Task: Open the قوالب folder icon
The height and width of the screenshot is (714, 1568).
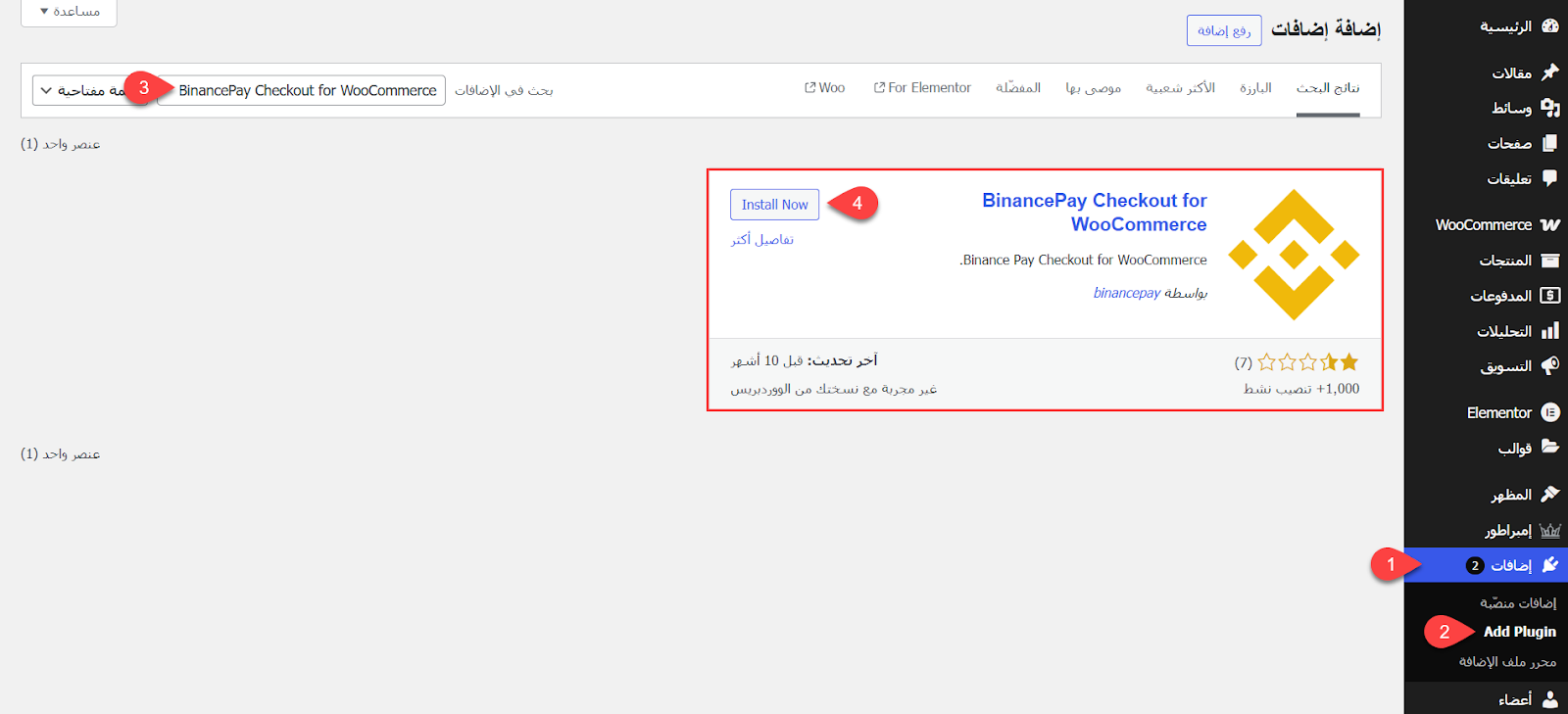Action: tap(1549, 448)
